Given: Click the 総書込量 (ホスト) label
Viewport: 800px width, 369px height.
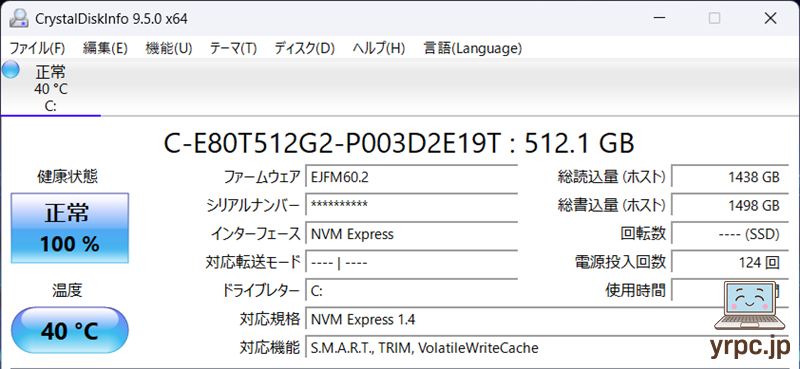Looking at the screenshot, I should [612, 205].
